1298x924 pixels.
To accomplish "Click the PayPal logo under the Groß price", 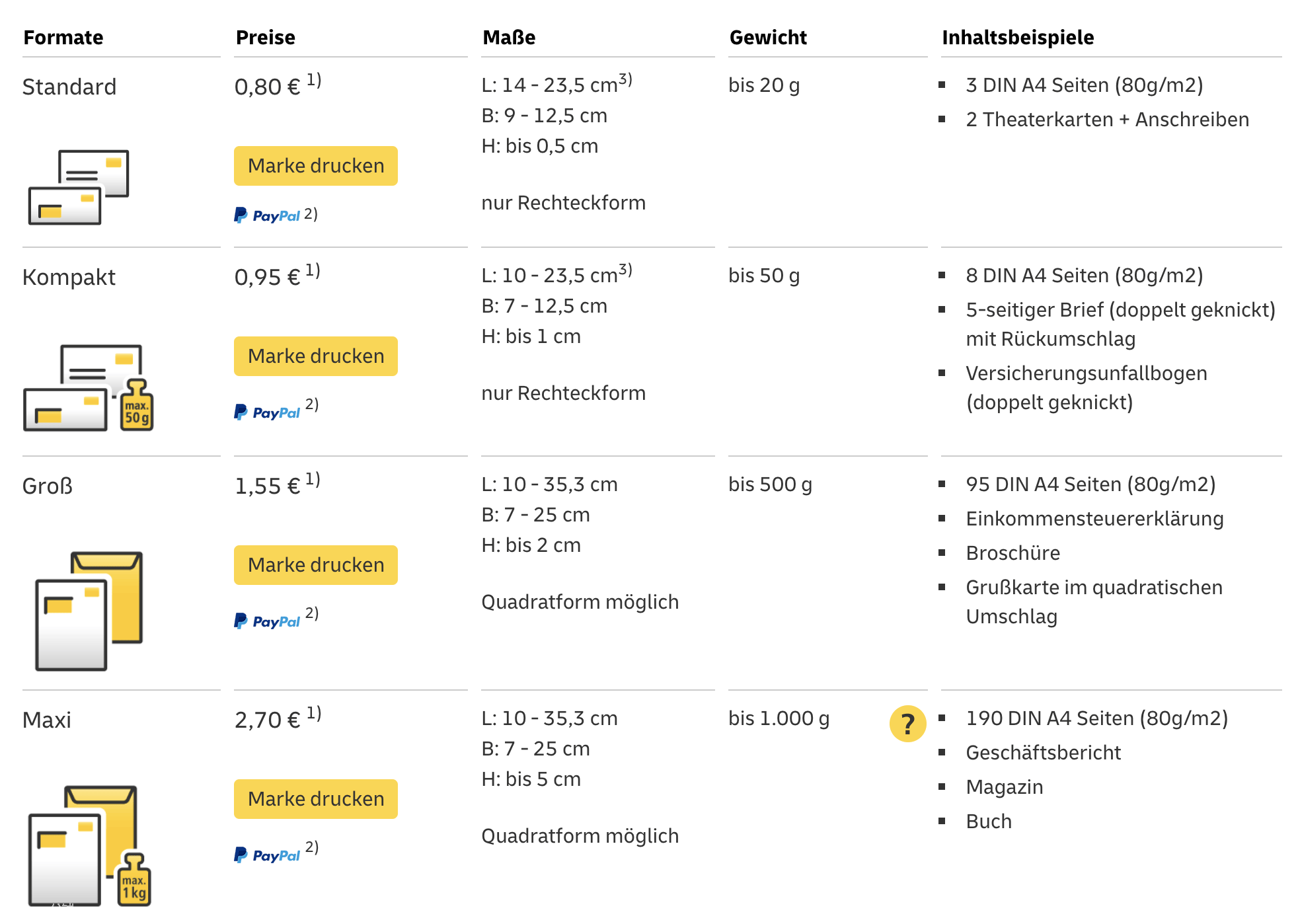I will [267, 621].
